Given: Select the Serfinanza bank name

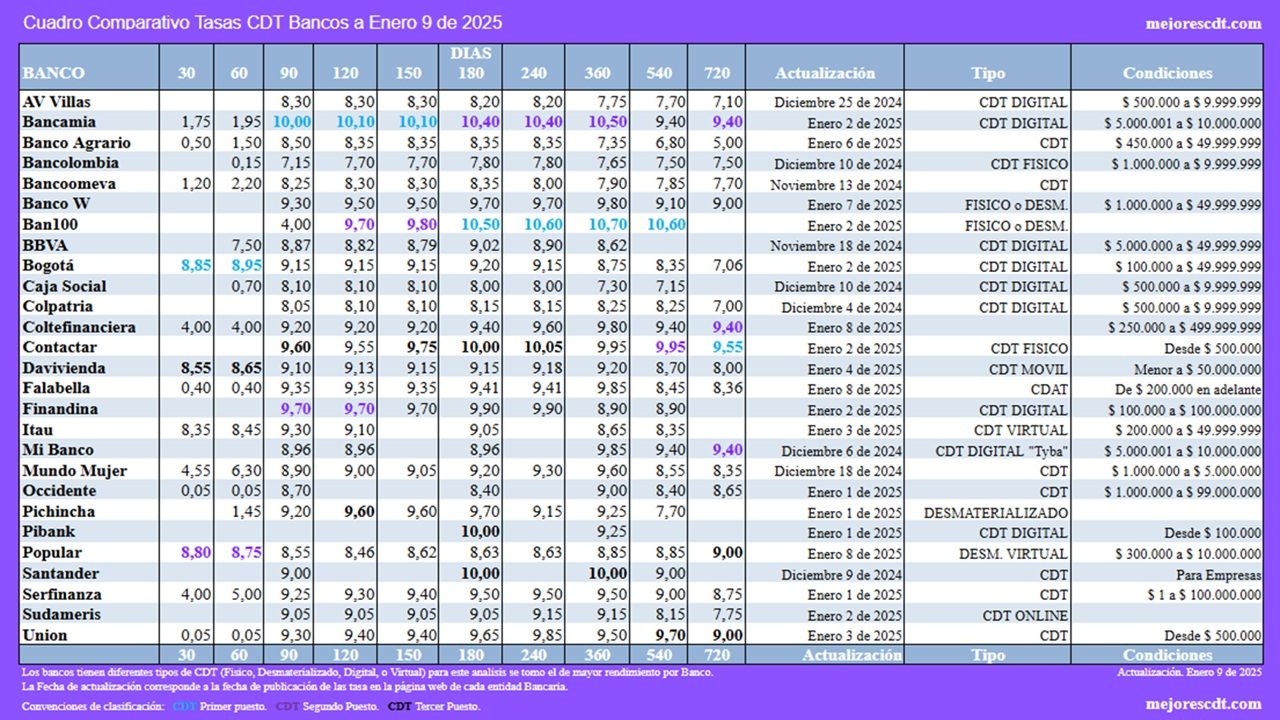Looking at the screenshot, I should 63,594.
